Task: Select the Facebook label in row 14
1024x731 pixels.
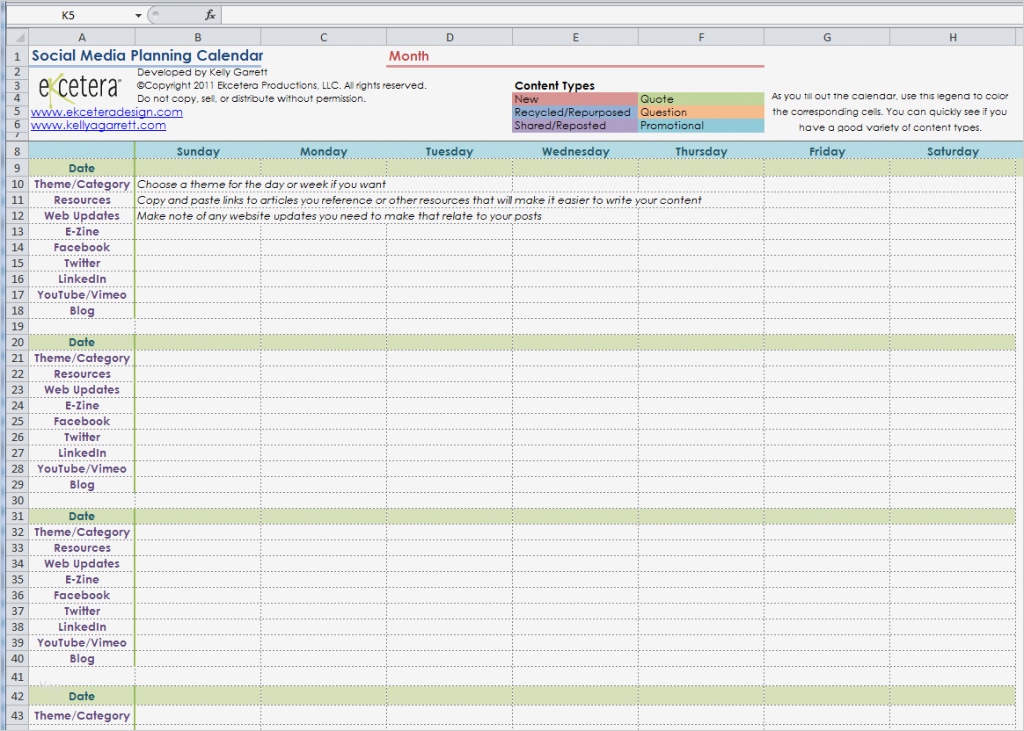Action: (x=81, y=247)
